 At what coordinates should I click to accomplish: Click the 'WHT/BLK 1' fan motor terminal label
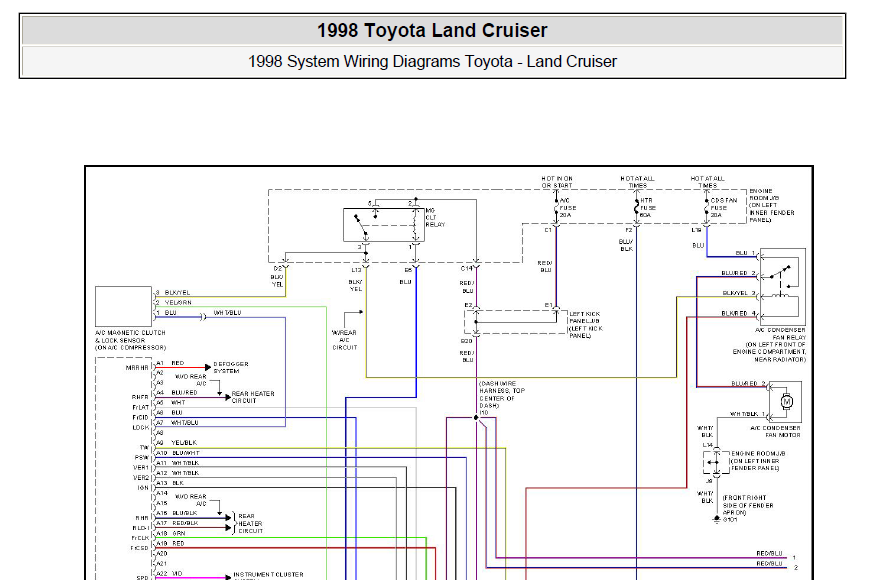(748, 414)
